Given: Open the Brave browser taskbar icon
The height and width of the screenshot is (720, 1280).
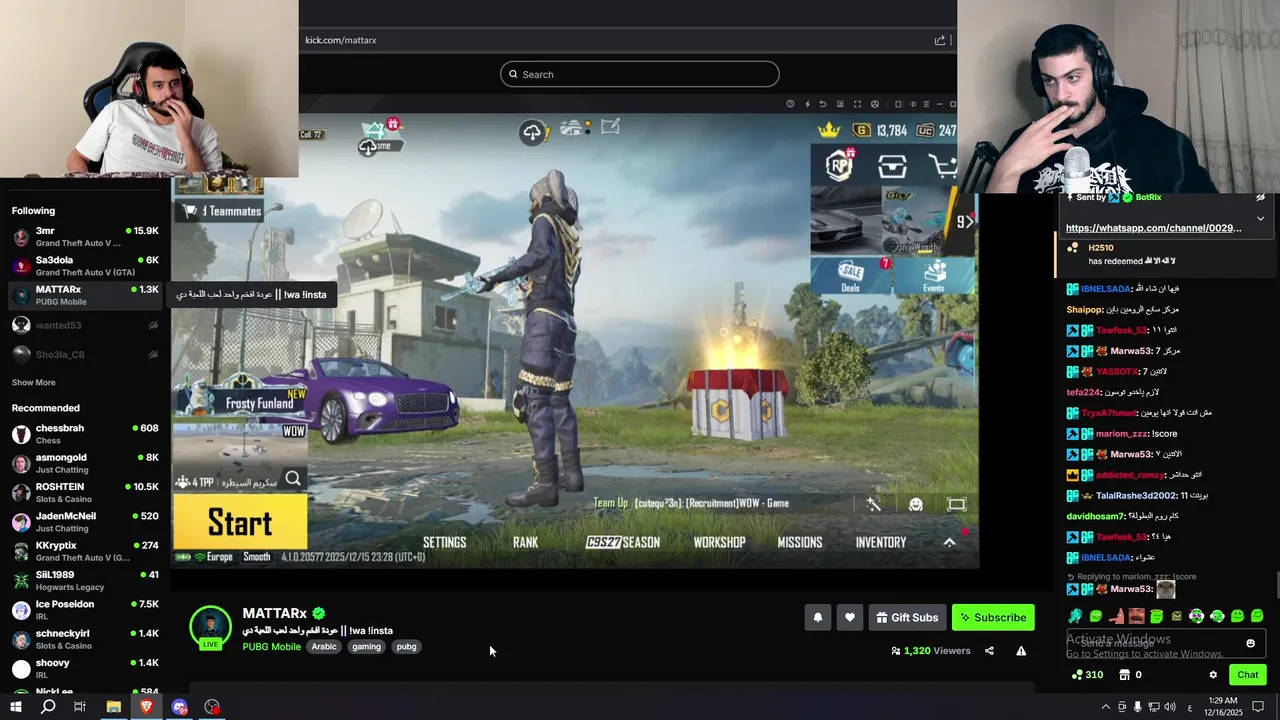Looking at the screenshot, I should 146,707.
